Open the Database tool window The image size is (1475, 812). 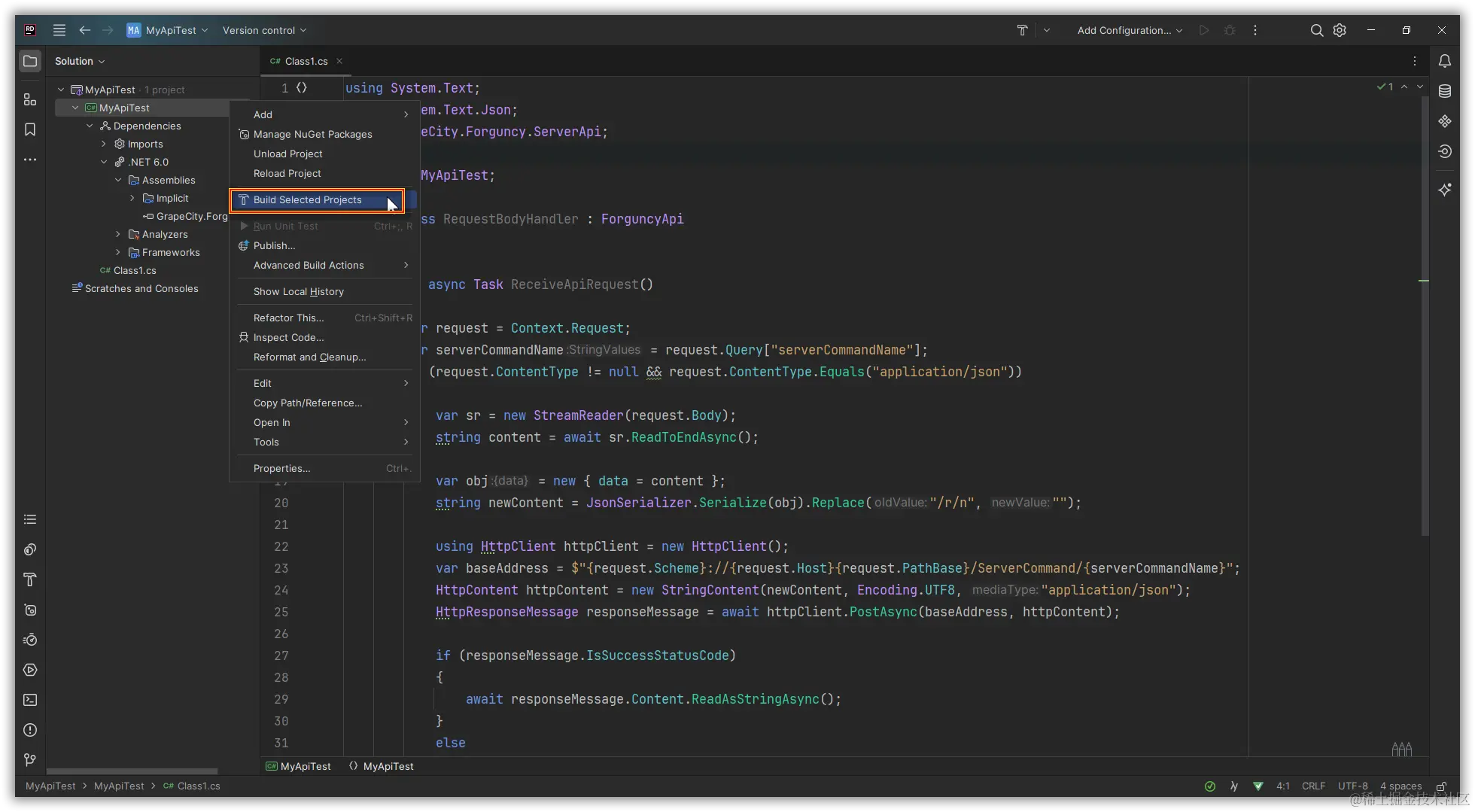click(x=1445, y=91)
